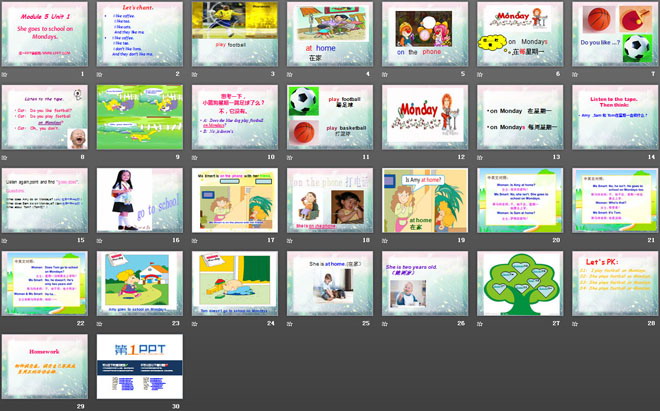Click the "Amy goes to school" slide 23

(x=139, y=283)
